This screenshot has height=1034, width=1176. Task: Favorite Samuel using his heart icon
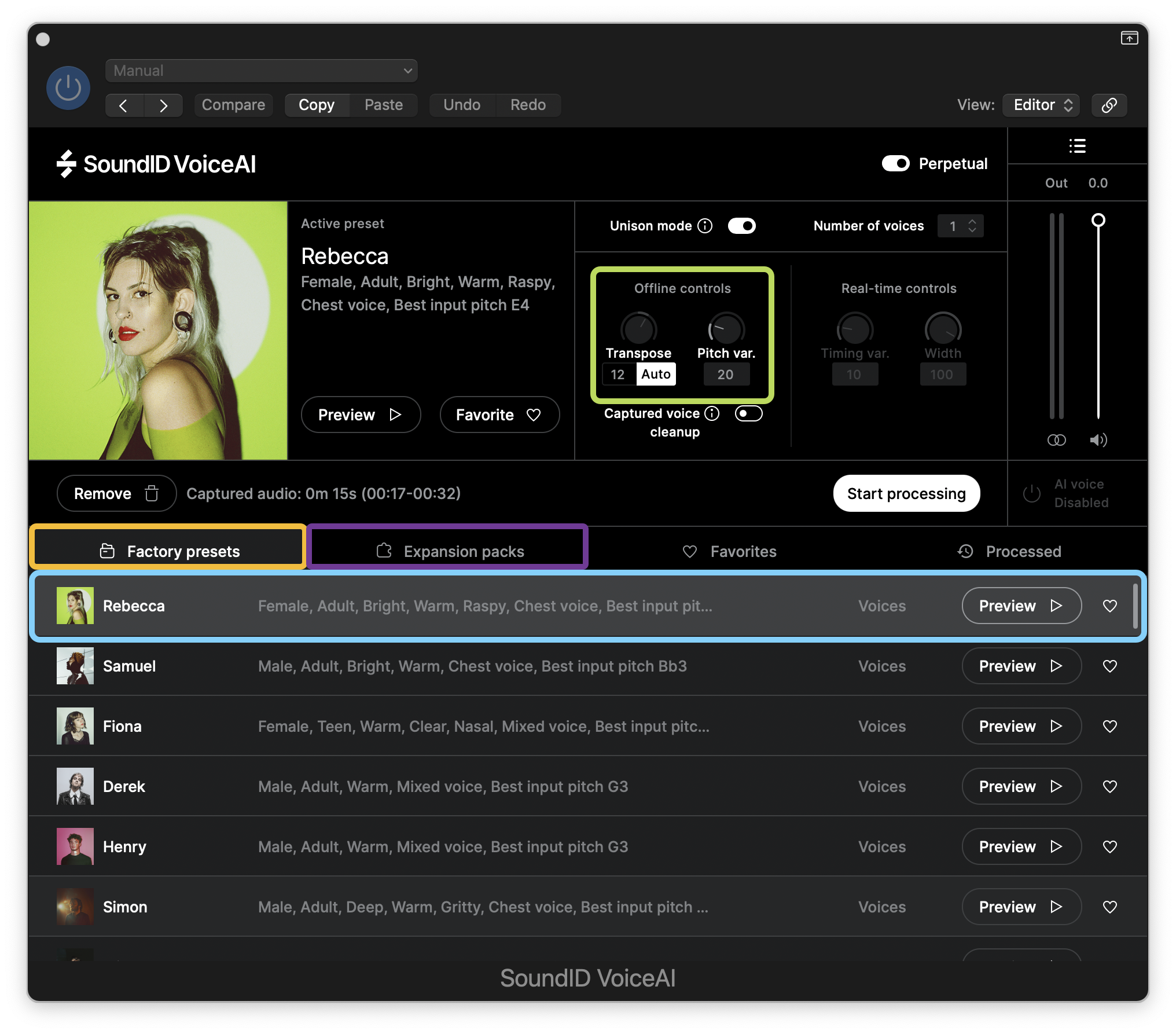(x=1110, y=666)
